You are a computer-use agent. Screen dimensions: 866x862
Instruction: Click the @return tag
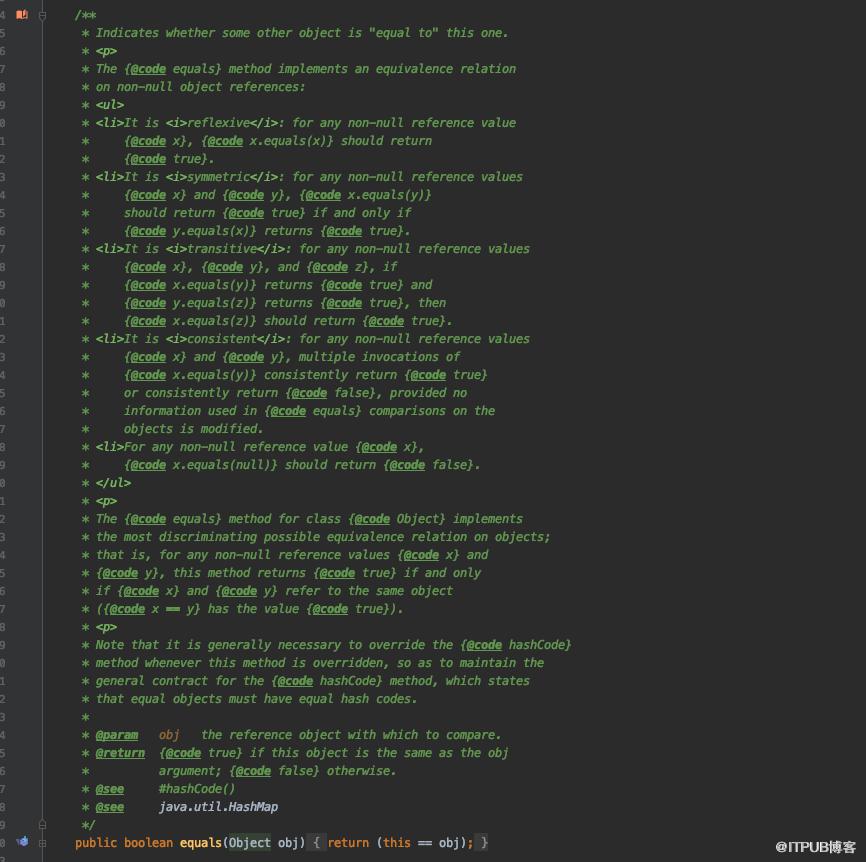(120, 753)
